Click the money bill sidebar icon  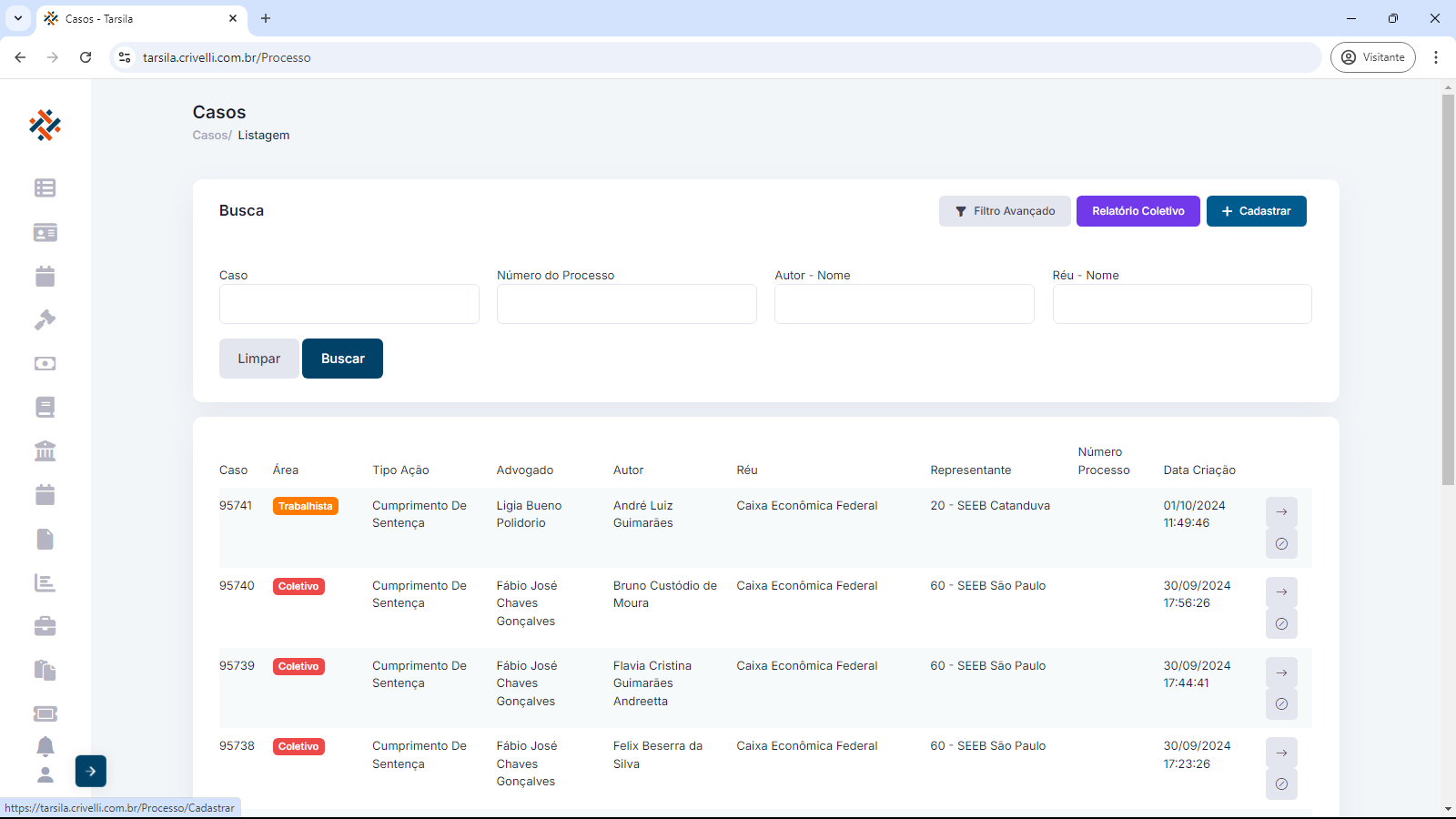coord(45,363)
